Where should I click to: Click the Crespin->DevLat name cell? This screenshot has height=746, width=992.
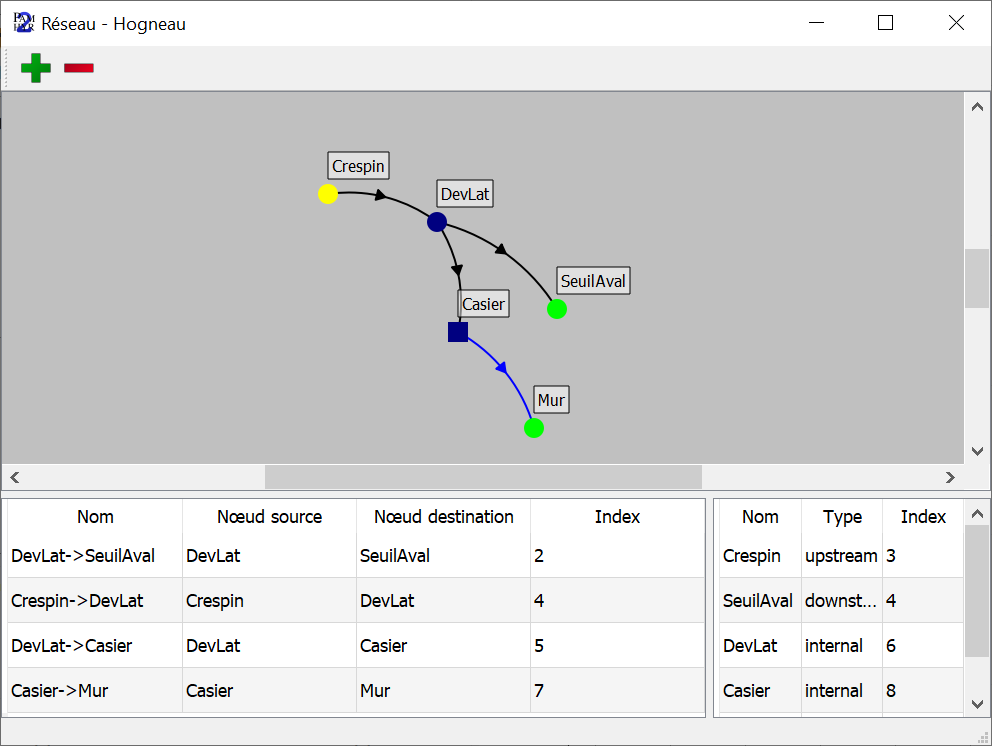(x=77, y=601)
